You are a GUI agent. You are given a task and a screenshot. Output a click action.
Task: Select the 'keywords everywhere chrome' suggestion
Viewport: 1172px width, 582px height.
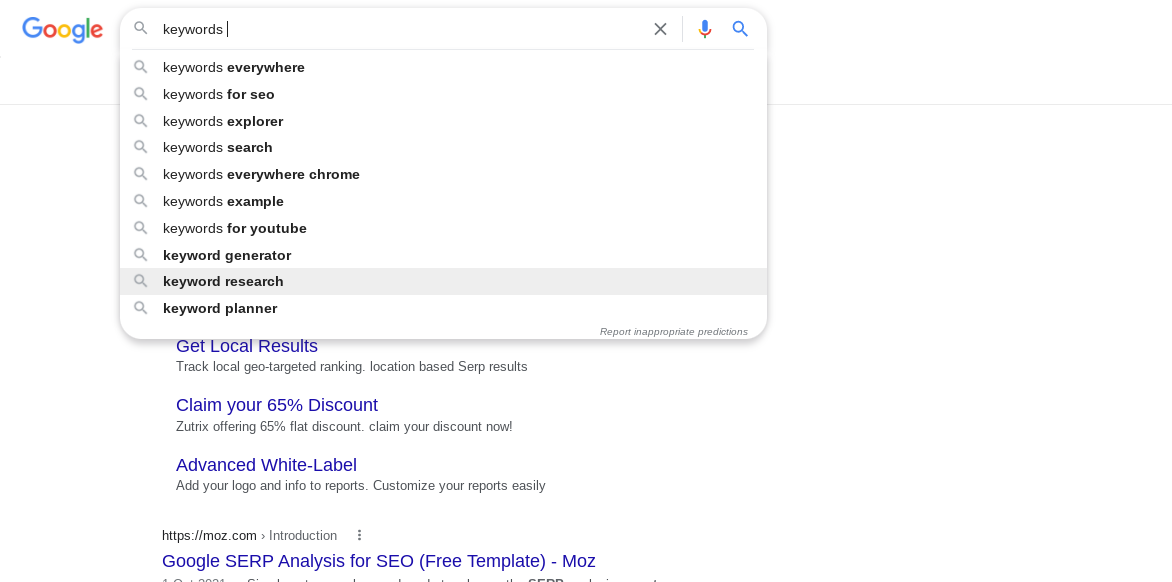443,174
